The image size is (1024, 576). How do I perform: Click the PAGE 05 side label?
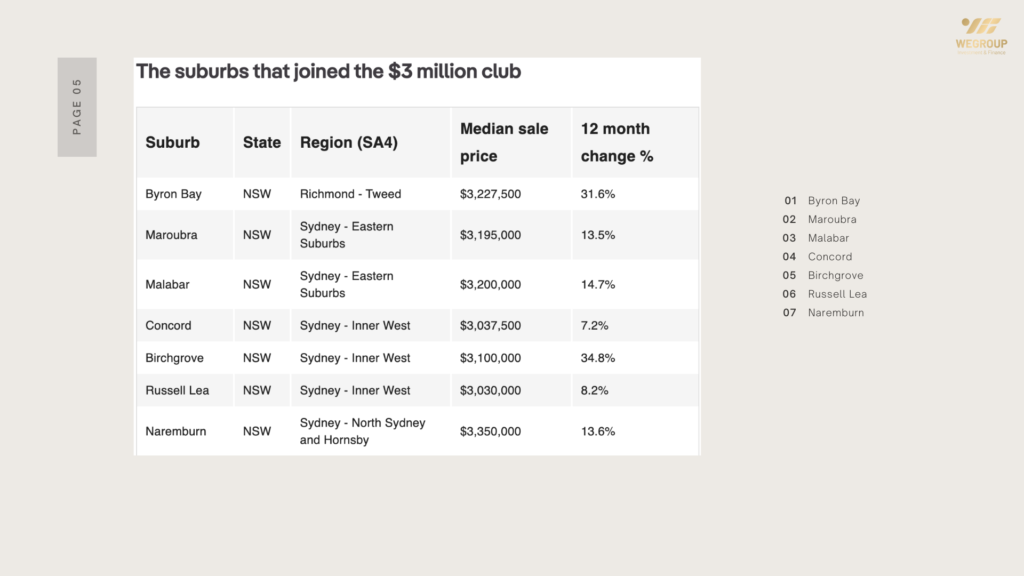(x=77, y=107)
